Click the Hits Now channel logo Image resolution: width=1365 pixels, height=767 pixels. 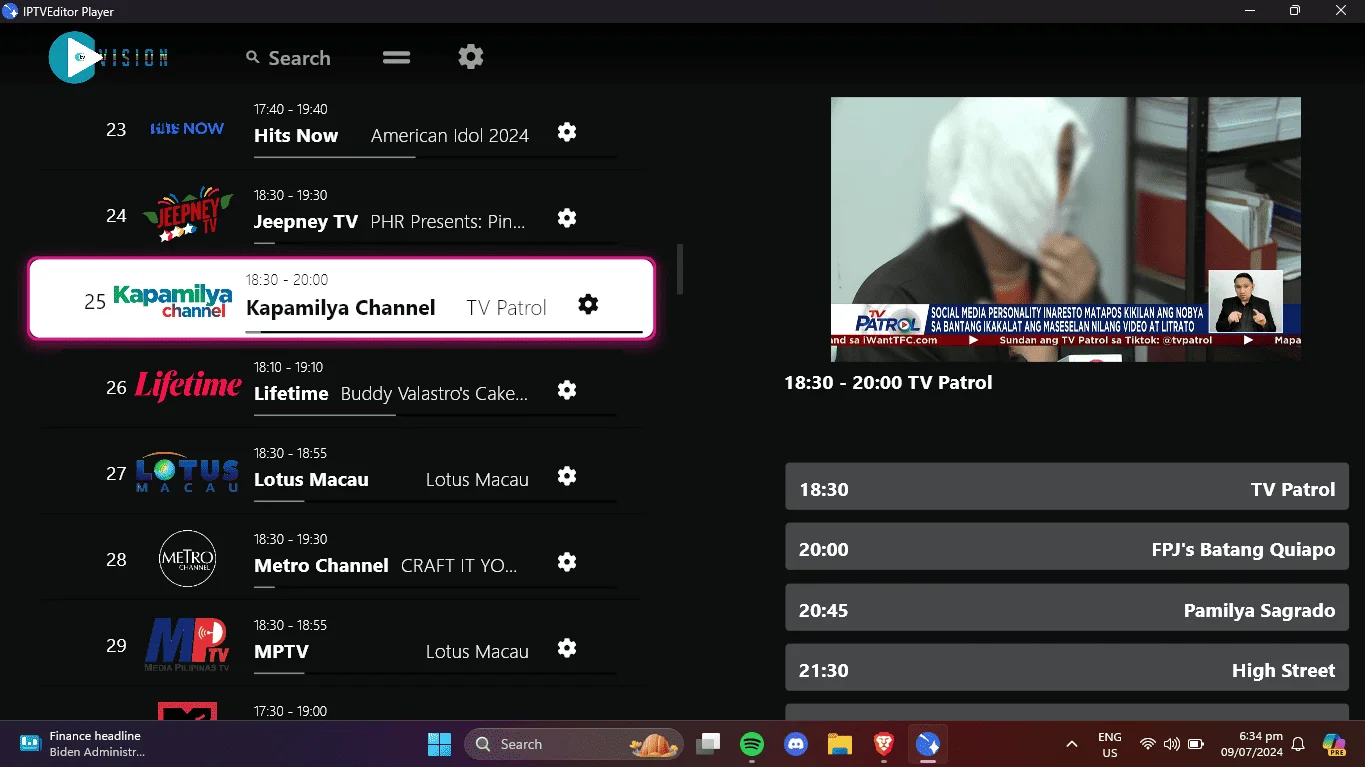pyautogui.click(x=187, y=129)
